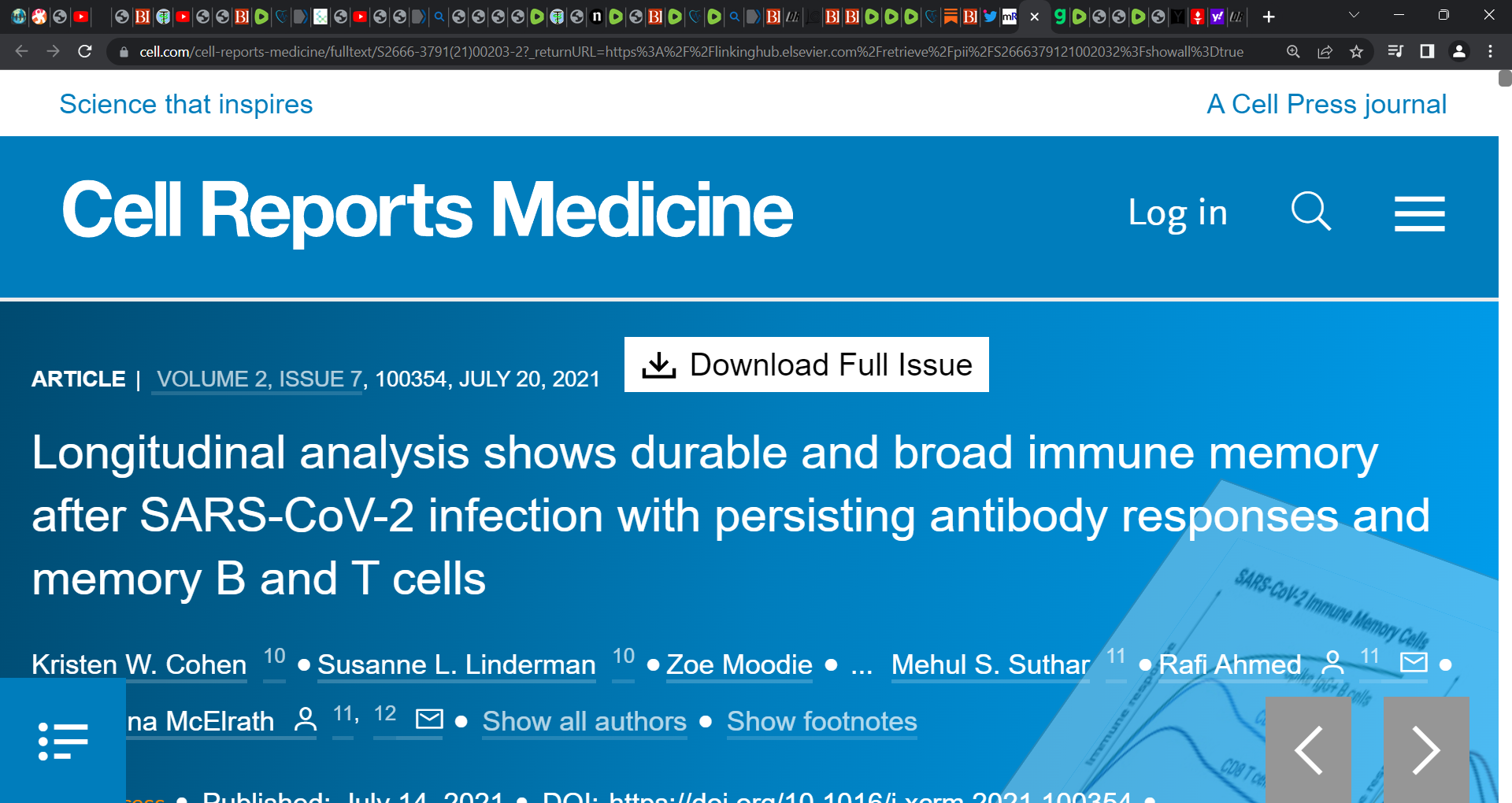Visit A Cell Press journal link
Screen dimensions: 1512x803
(1327, 103)
